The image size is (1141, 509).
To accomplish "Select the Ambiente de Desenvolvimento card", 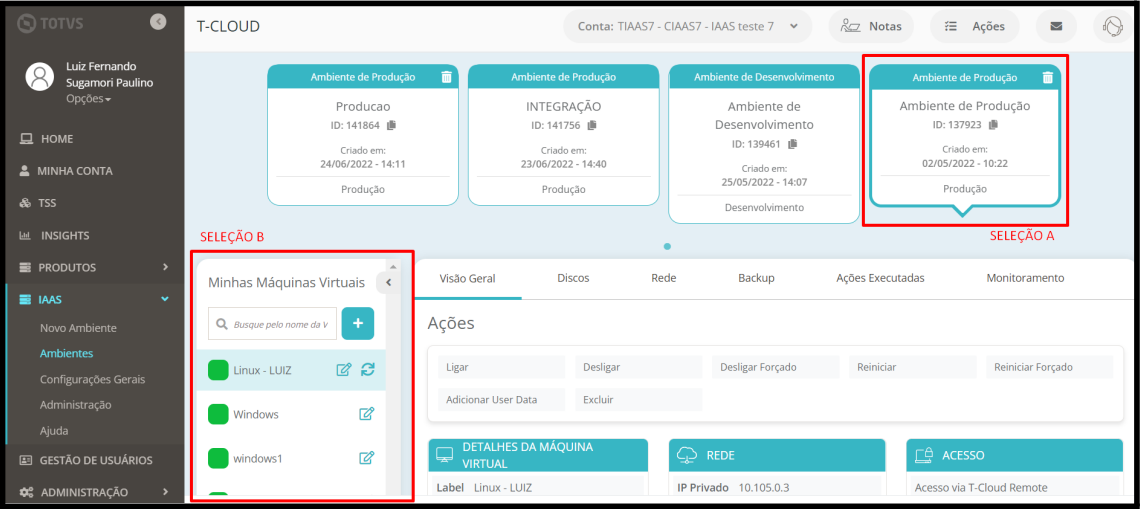I will pos(764,144).
